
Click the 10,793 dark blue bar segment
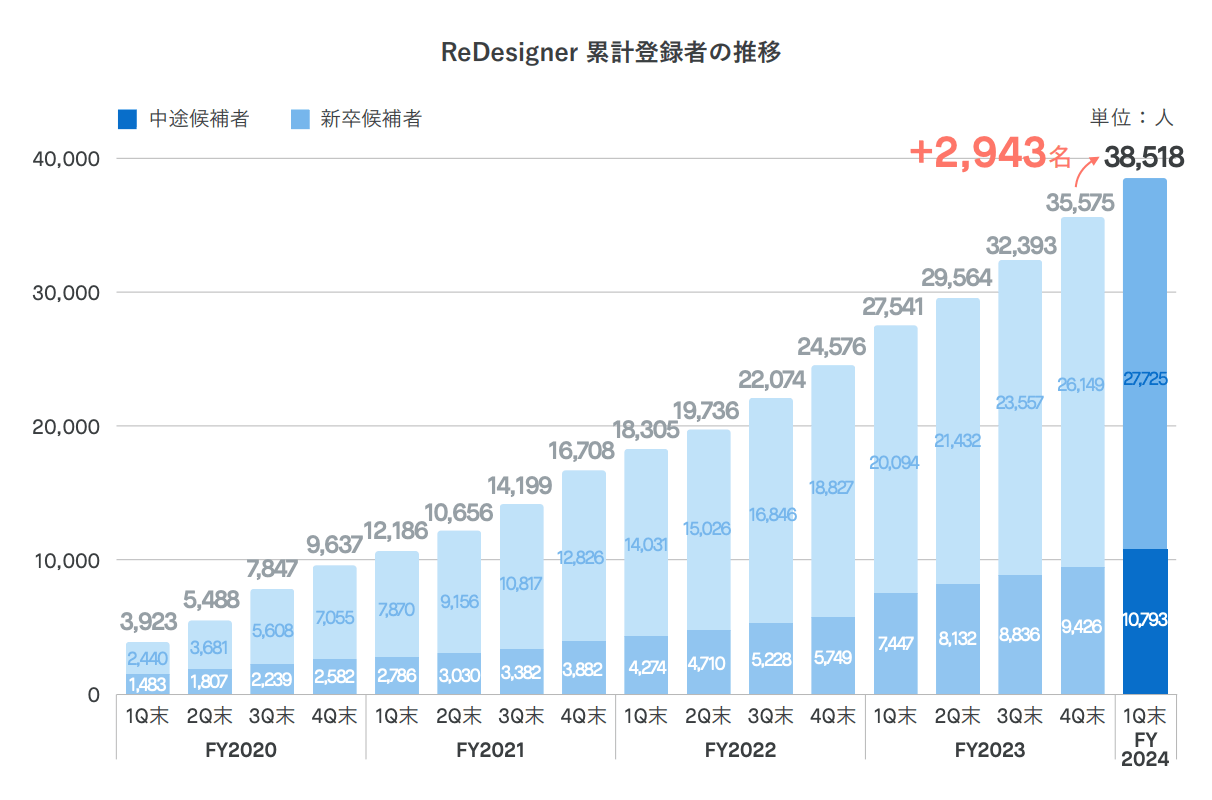coord(1145,621)
